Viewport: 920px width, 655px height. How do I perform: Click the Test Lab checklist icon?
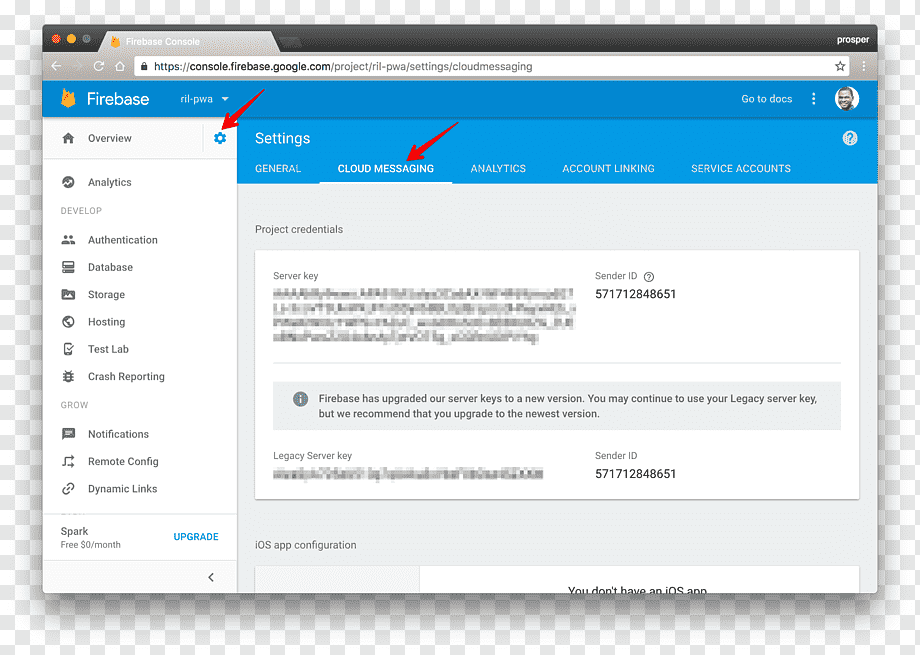pos(69,349)
